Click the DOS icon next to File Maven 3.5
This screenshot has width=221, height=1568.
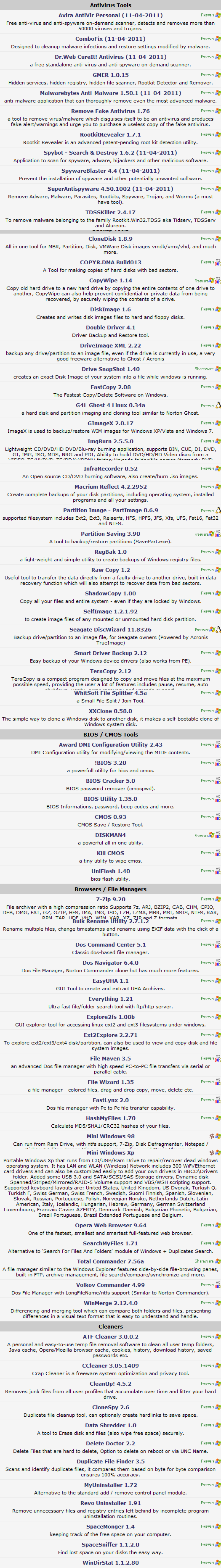point(218,1058)
